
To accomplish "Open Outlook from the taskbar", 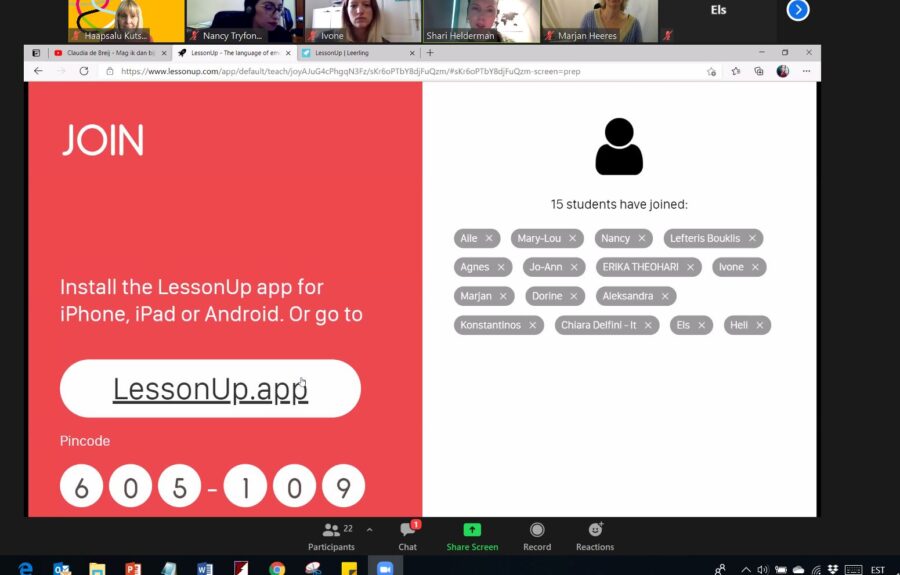I will (x=61, y=568).
